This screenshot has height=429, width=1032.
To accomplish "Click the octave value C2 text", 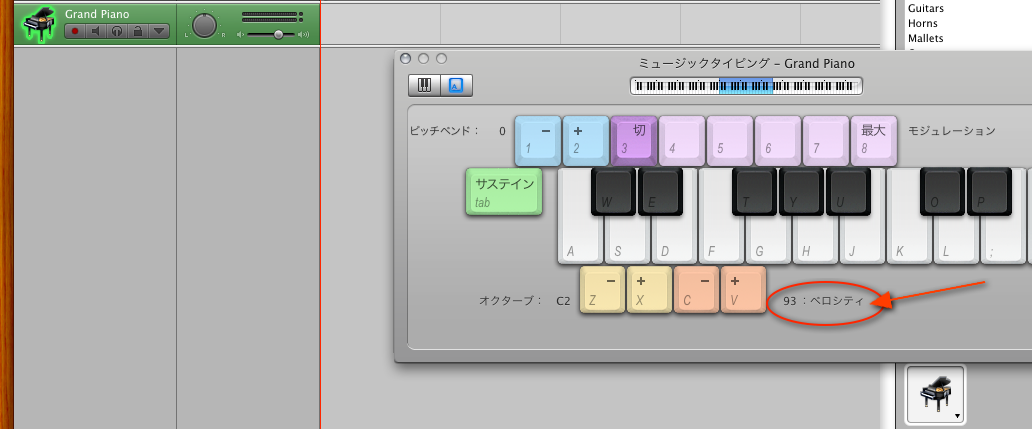I will pos(563,301).
